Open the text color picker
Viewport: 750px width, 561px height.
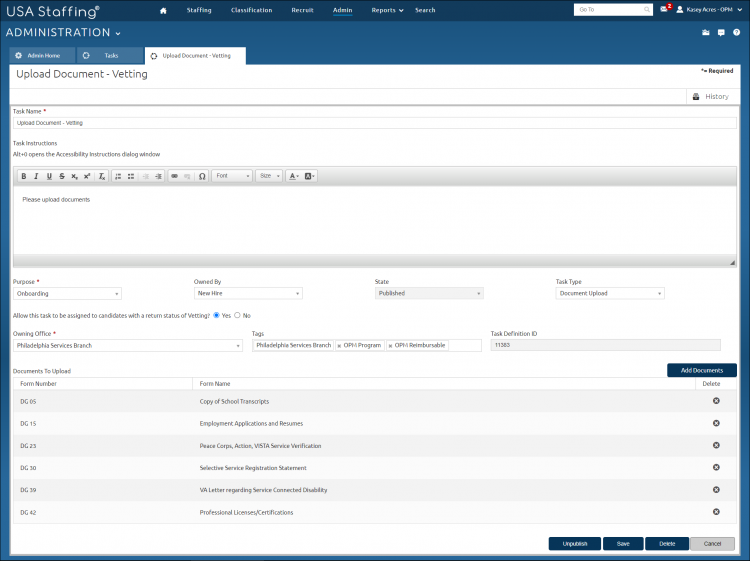click(294, 176)
